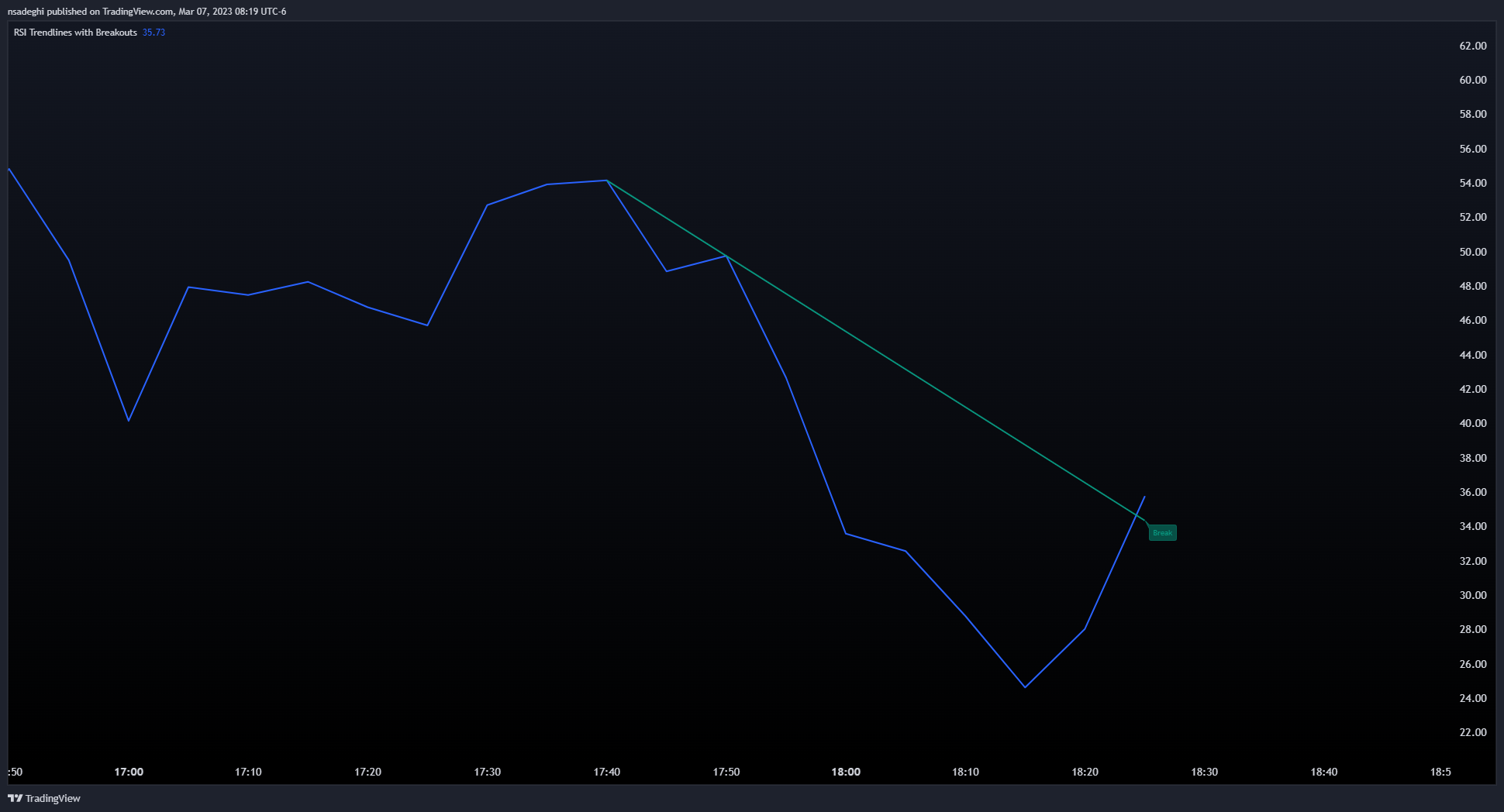Click the green Break label
1504x812 pixels.
[1162, 533]
